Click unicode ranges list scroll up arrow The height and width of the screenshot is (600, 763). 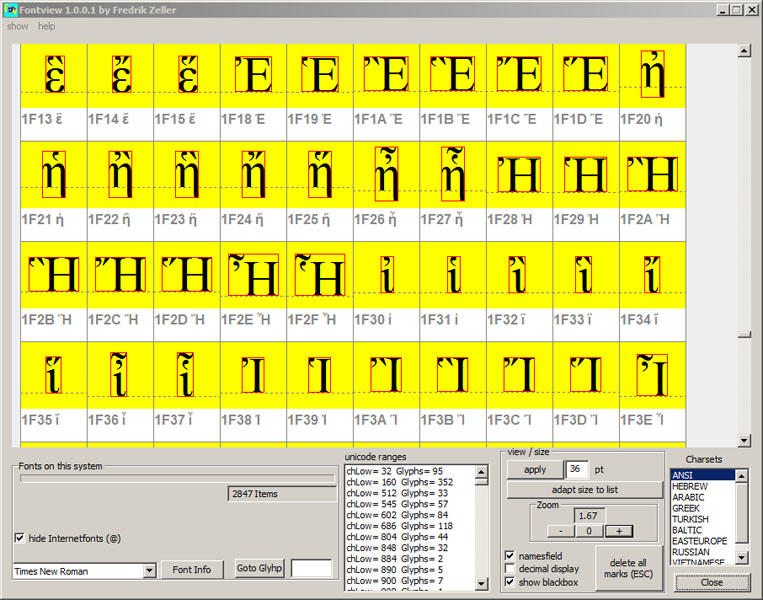point(481,472)
